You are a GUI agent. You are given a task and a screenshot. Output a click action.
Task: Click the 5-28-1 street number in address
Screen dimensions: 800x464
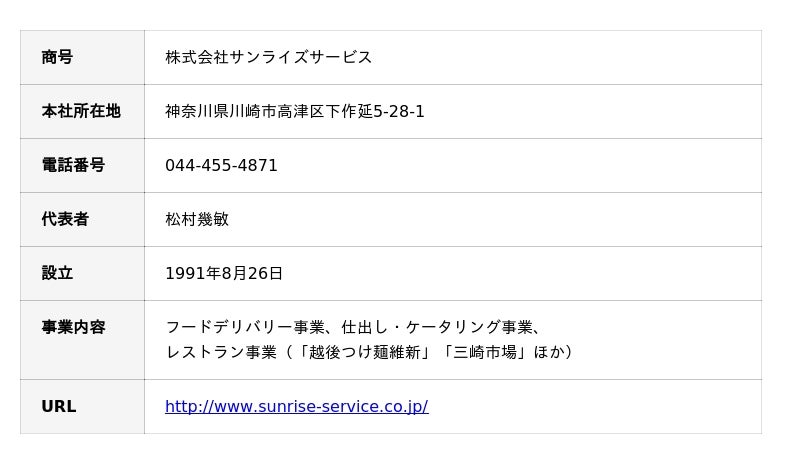coord(399,111)
